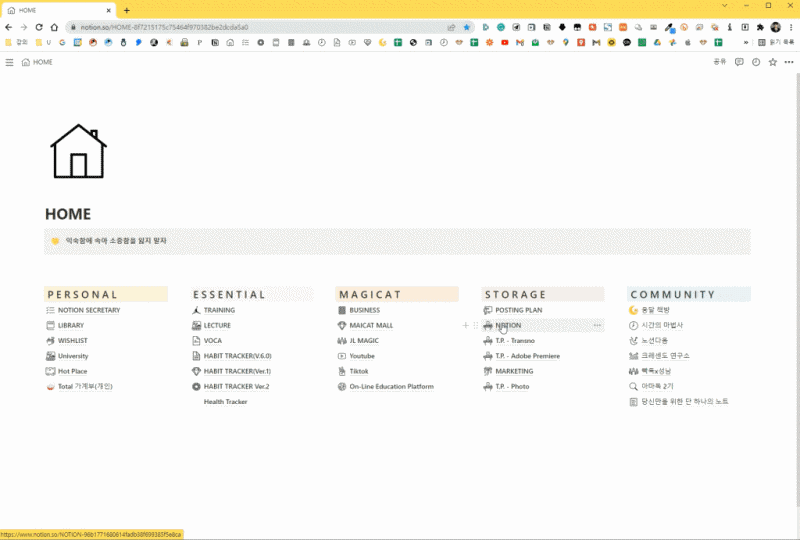Open HABIT TRACKER Ver.2 page
Screen dimensions: 800x540
pos(237,386)
